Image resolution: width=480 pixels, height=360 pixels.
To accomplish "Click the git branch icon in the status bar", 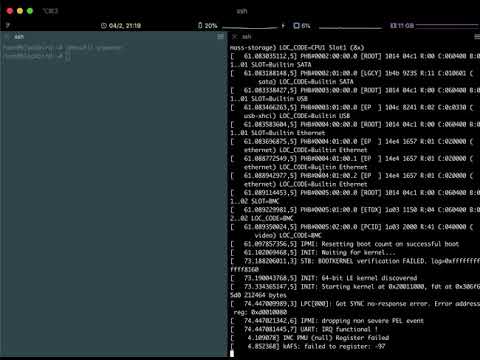I will [8, 25].
